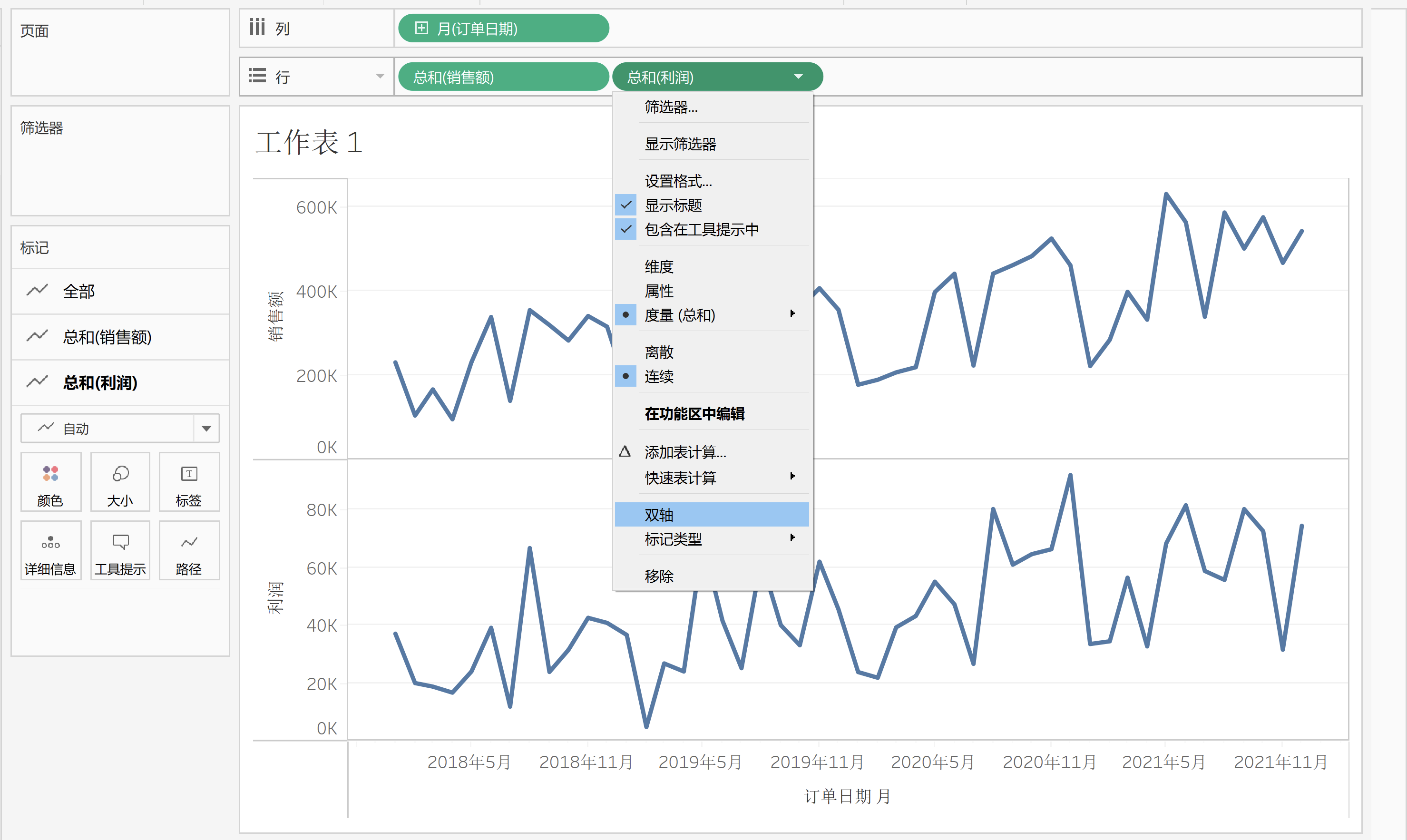Open the Path (路径) marks card

coord(189,551)
